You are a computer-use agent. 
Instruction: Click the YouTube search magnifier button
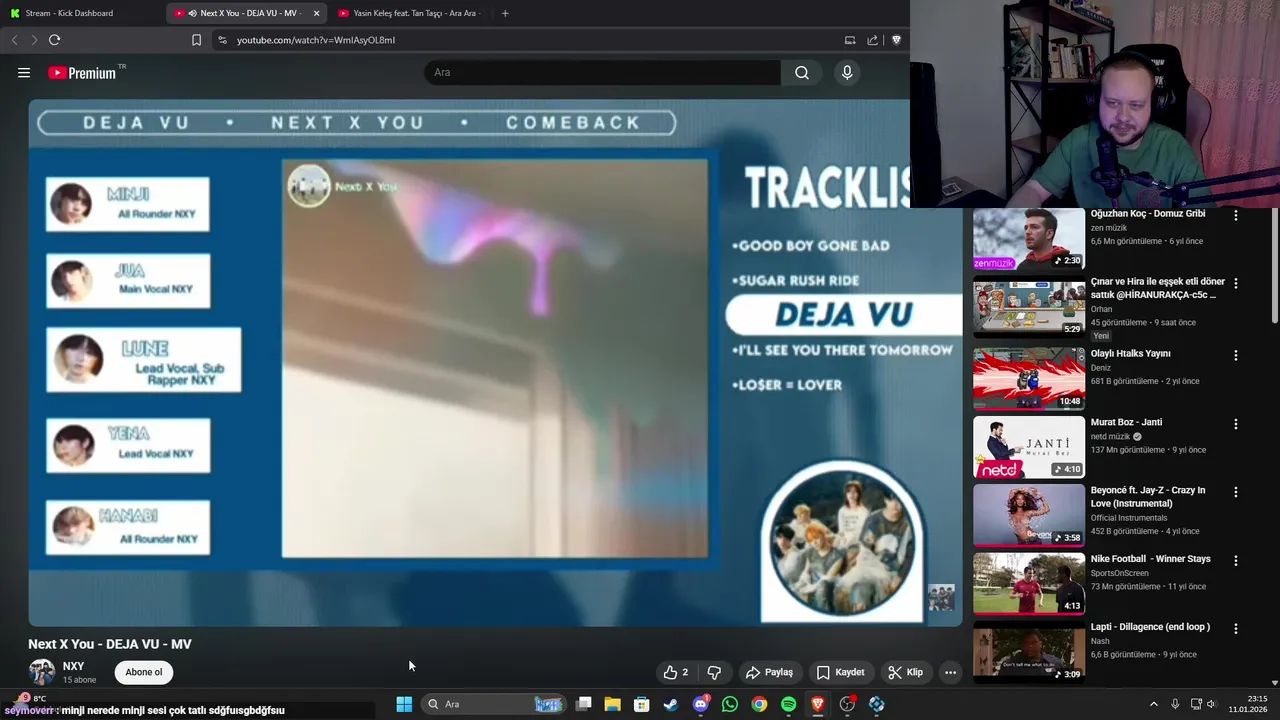(802, 73)
